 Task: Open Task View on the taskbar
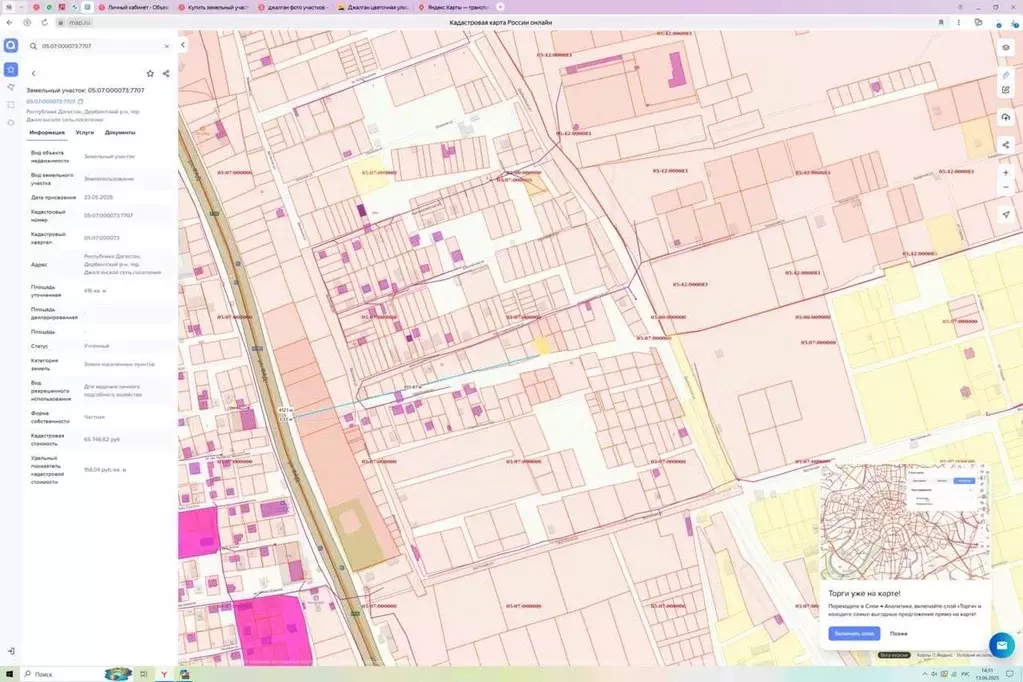click(x=144, y=674)
